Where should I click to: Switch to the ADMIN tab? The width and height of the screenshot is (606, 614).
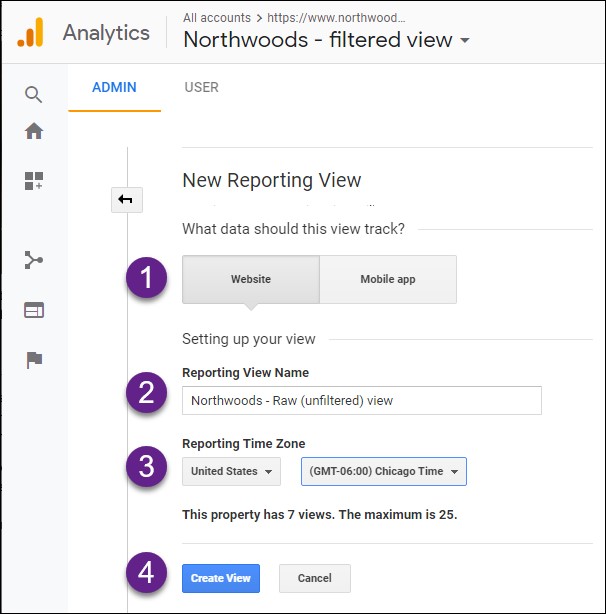pos(114,87)
